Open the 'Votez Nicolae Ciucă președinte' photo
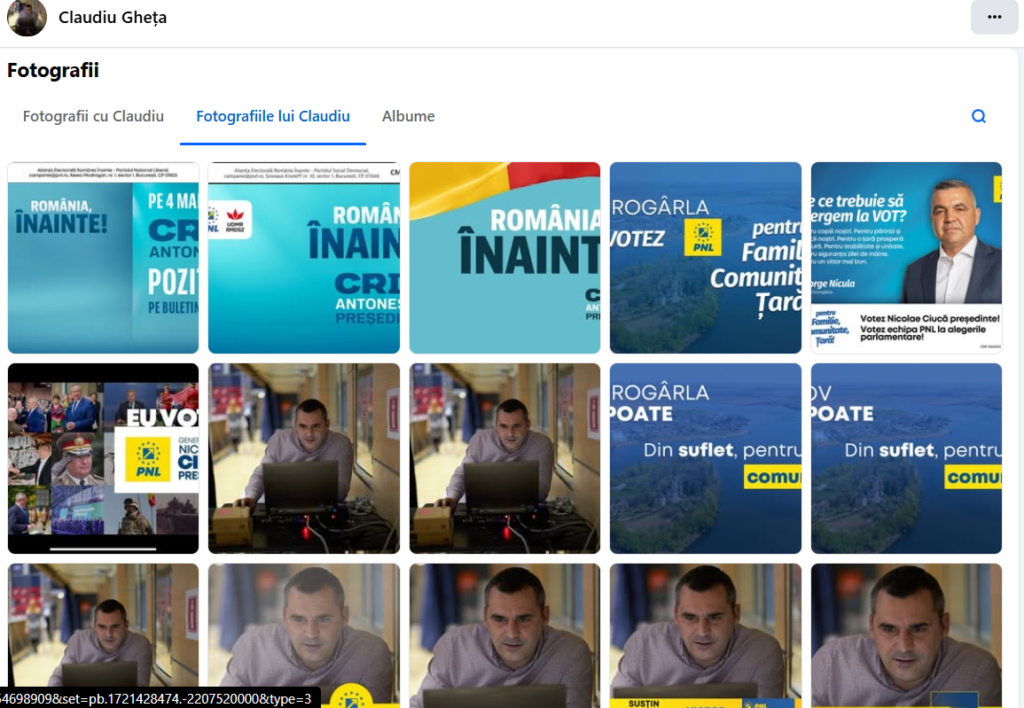 [x=906, y=258]
